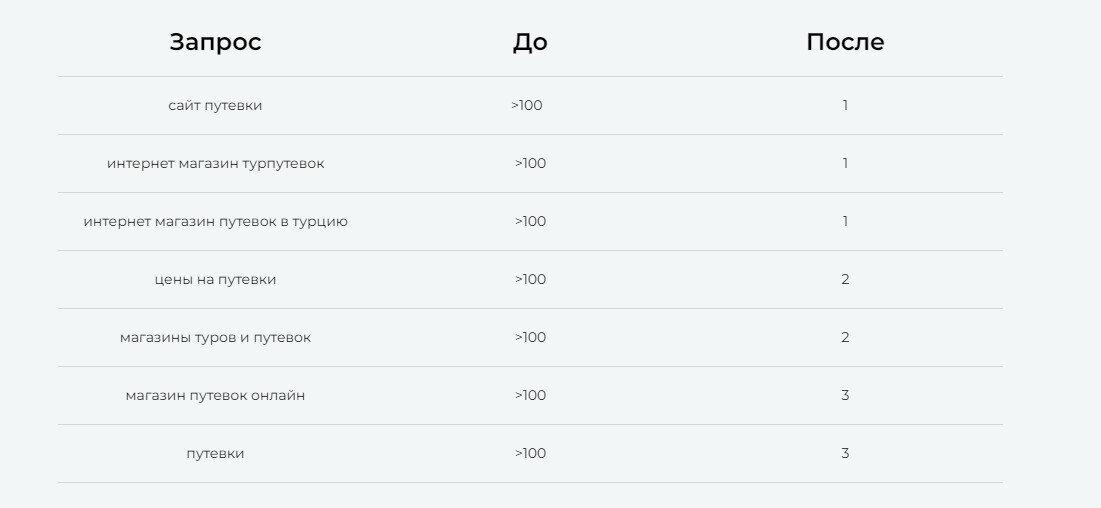Click "После" value 1 for "сайт путевки"
This screenshot has width=1101, height=508.
(845, 105)
